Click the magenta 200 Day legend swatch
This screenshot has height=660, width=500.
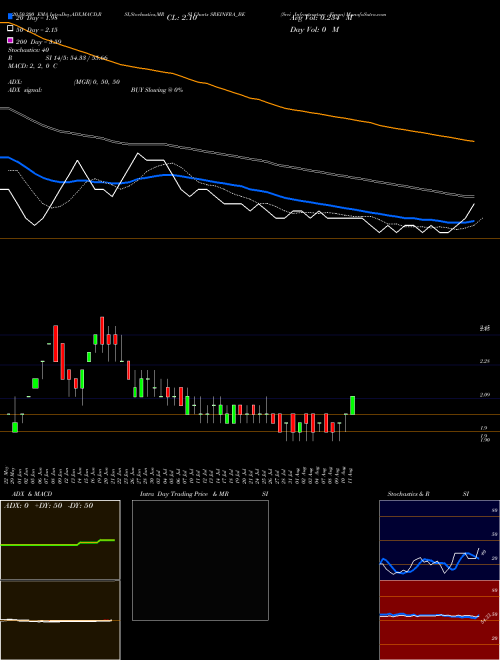pyautogui.click(x=10, y=40)
